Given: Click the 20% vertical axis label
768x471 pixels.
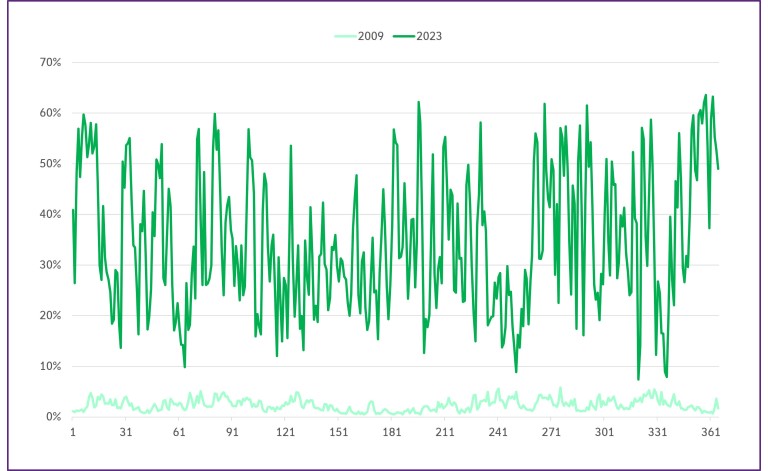Looking at the screenshot, I should pyautogui.click(x=51, y=315).
